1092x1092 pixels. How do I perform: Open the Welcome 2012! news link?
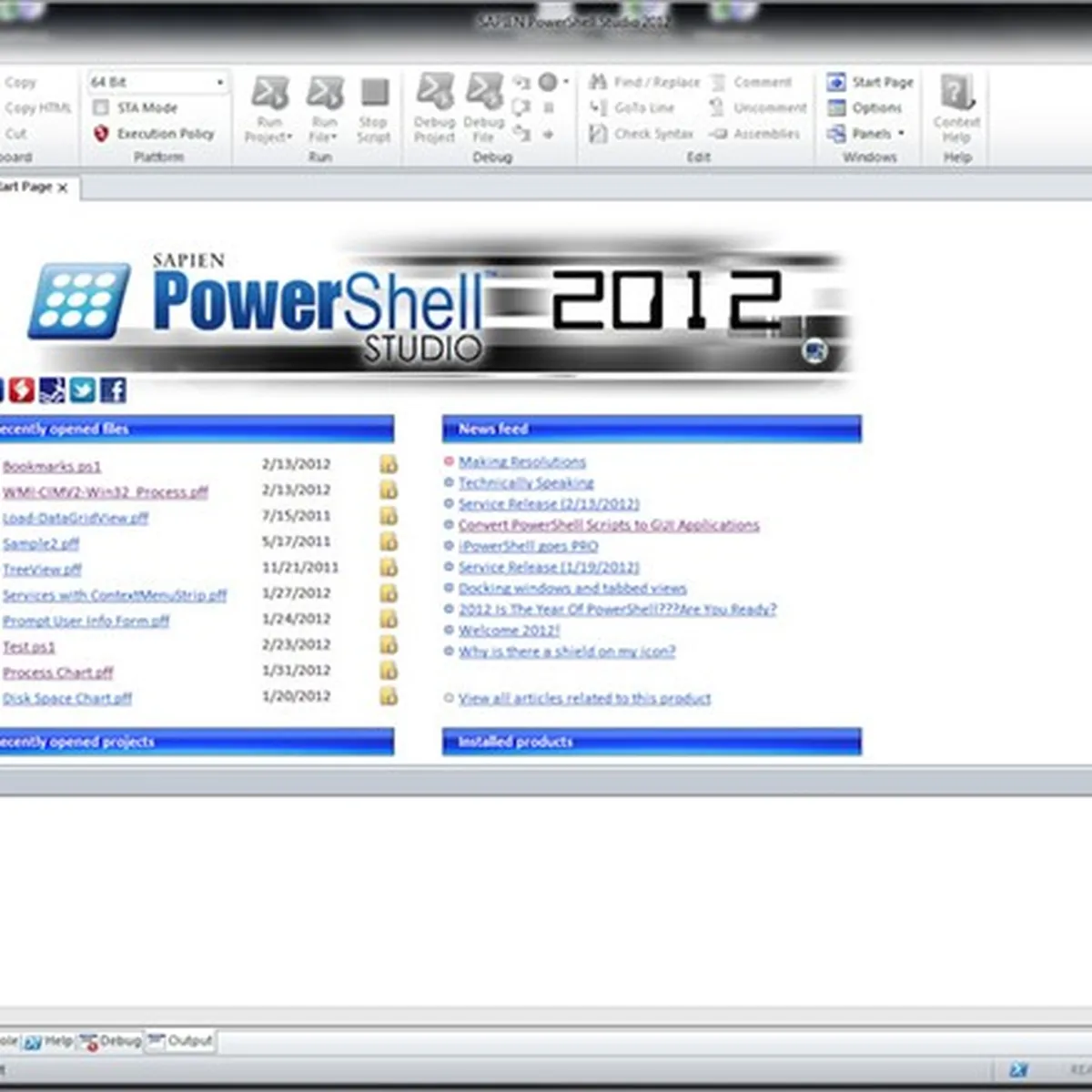click(x=509, y=630)
